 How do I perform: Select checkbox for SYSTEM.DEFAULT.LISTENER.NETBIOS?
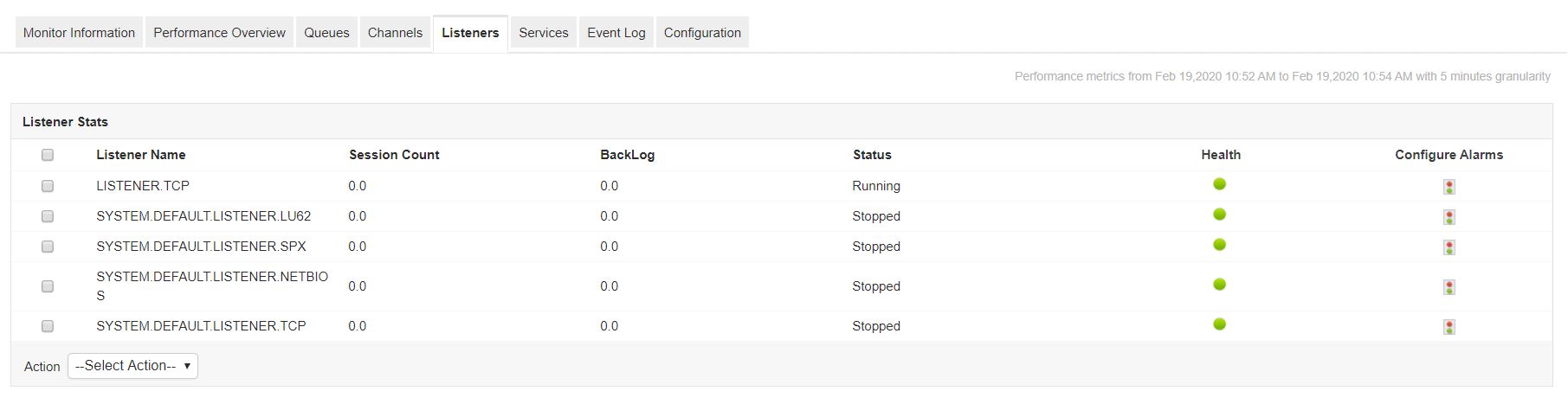[x=48, y=286]
